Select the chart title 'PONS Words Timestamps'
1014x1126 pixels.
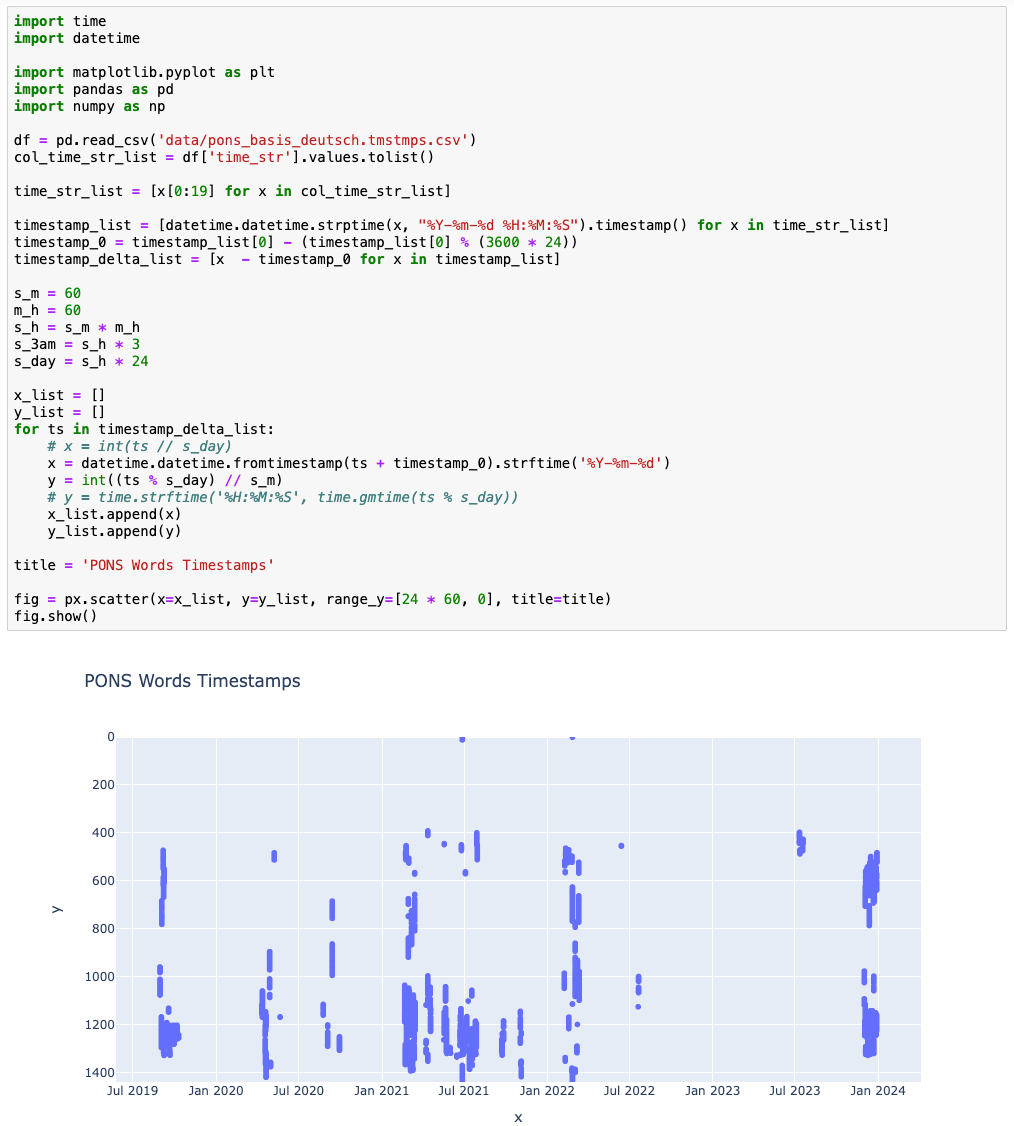[x=192, y=681]
